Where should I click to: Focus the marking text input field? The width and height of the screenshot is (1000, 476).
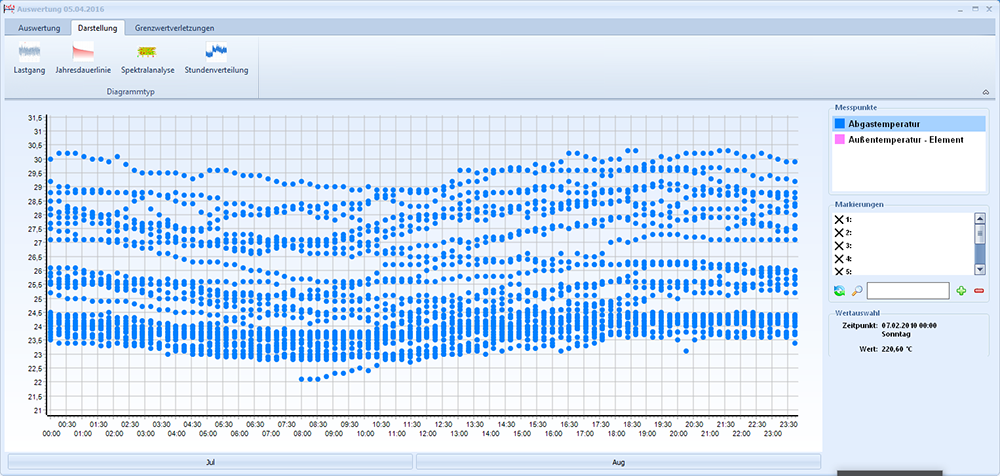(x=908, y=291)
